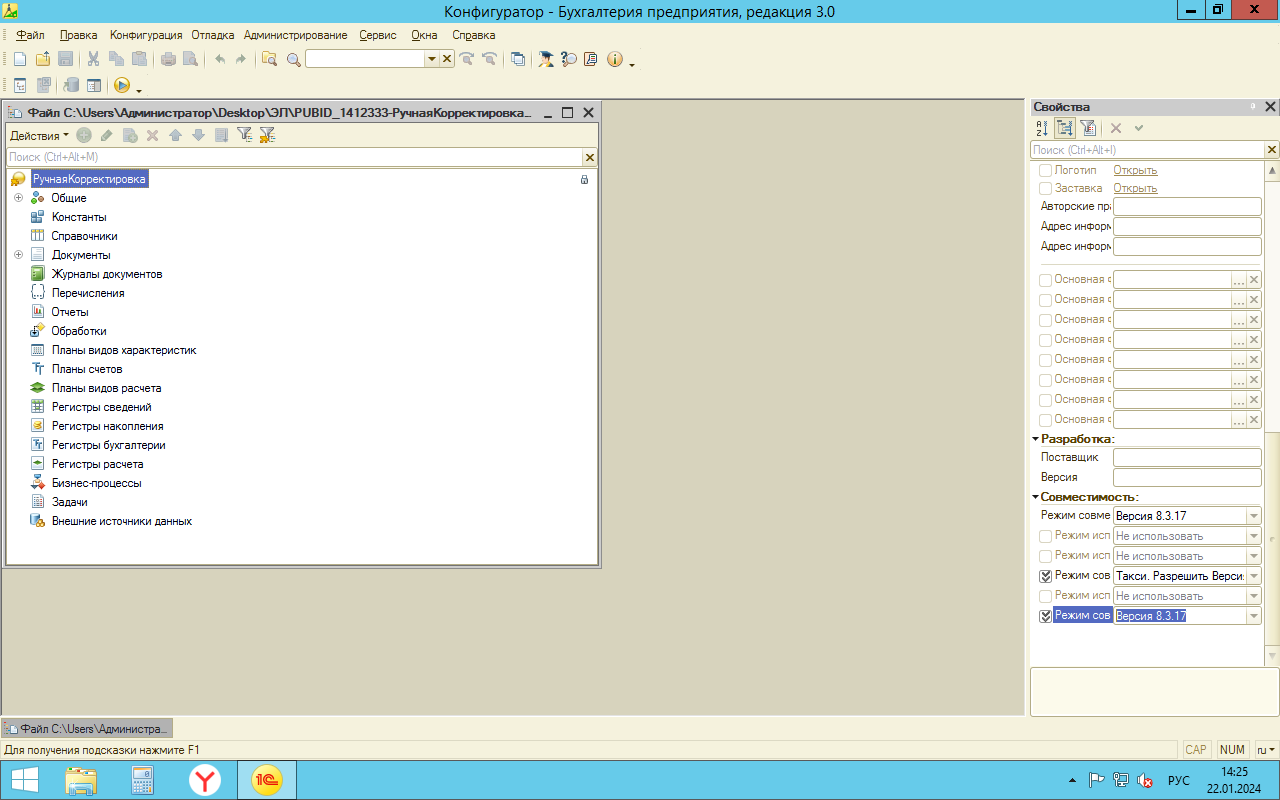Open toolbar search history dropdown arrow

pos(432,59)
